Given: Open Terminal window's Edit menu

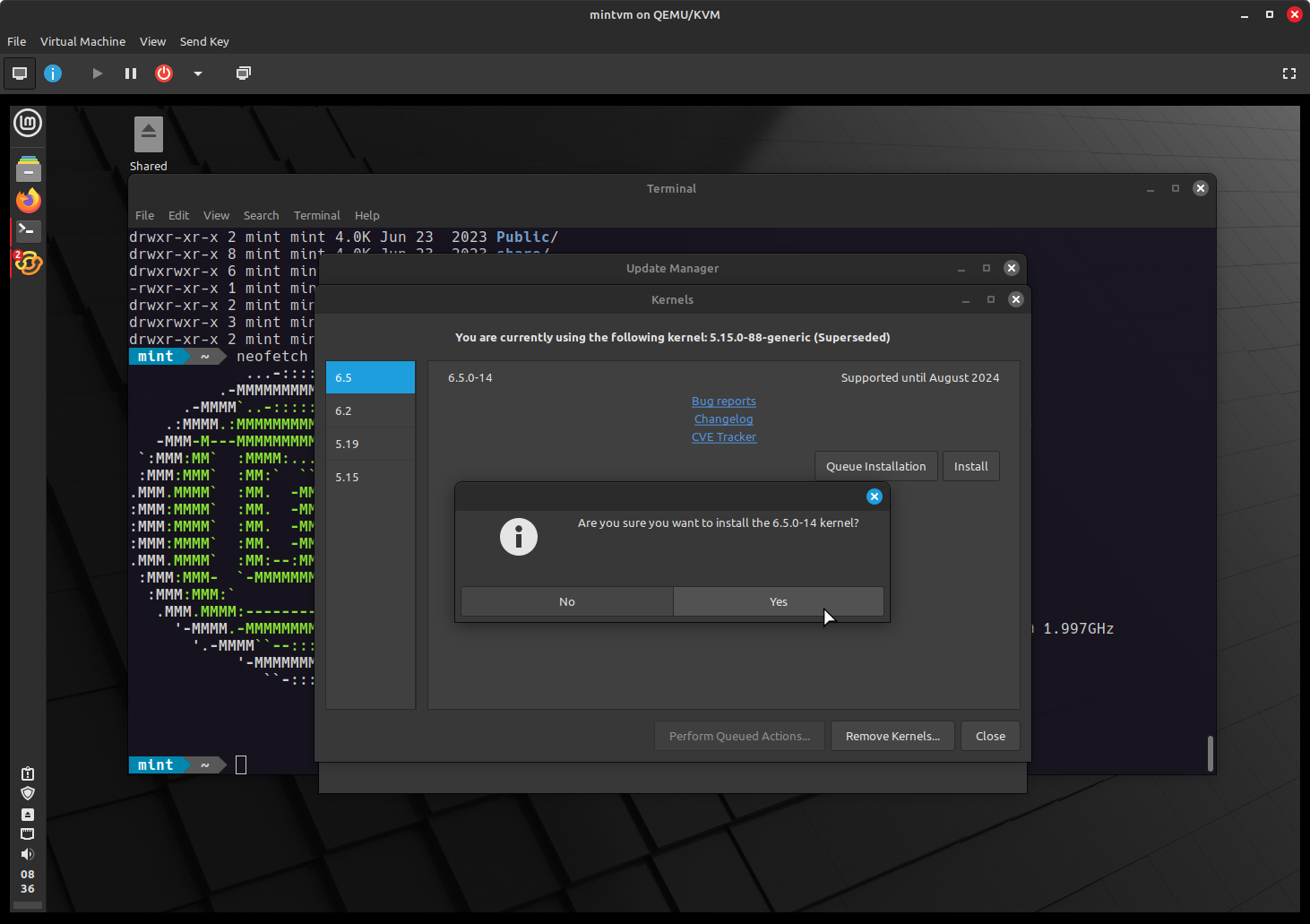Looking at the screenshot, I should coord(178,215).
